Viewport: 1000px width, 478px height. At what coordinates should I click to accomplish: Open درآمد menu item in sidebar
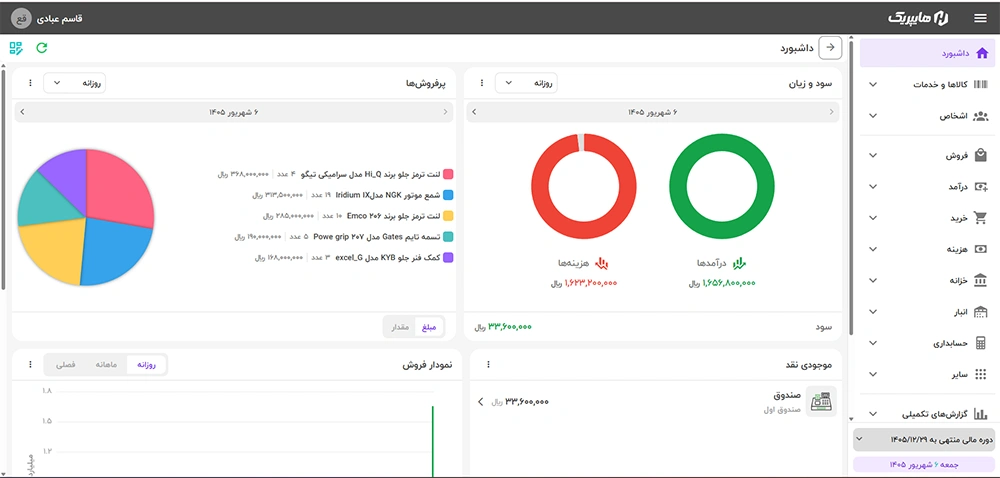click(928, 186)
